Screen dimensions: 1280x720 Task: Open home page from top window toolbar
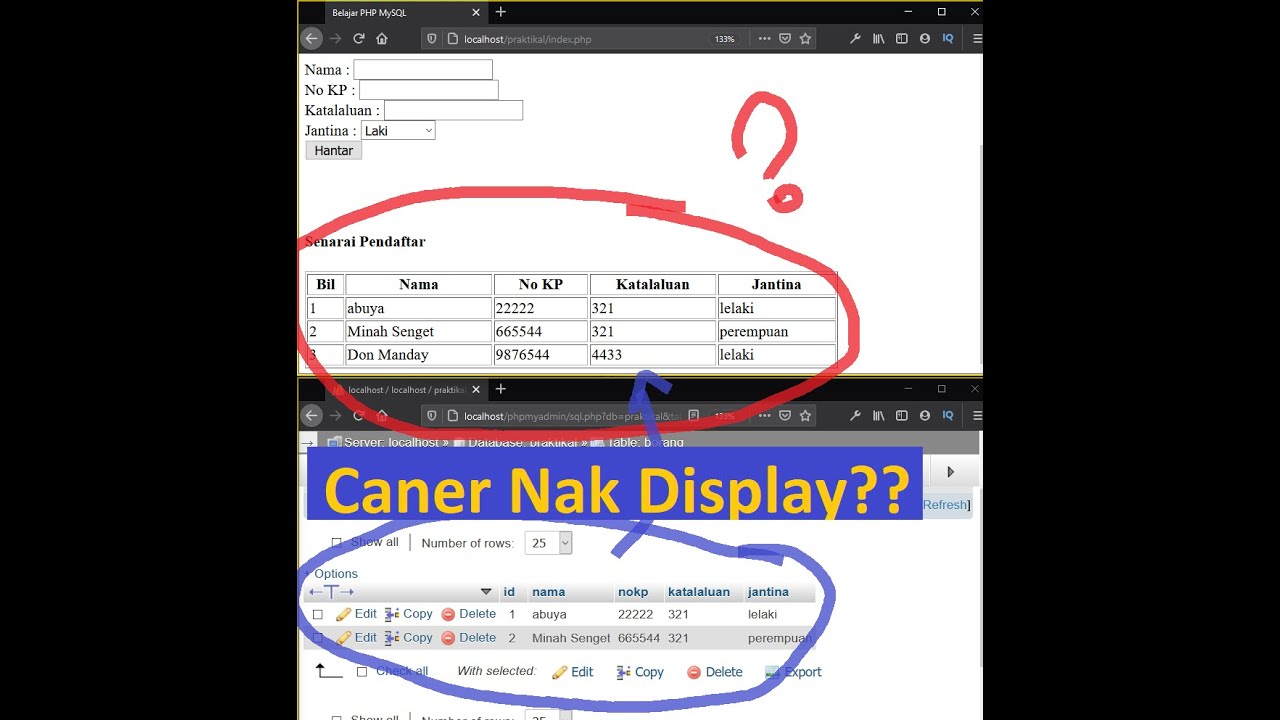(382, 39)
